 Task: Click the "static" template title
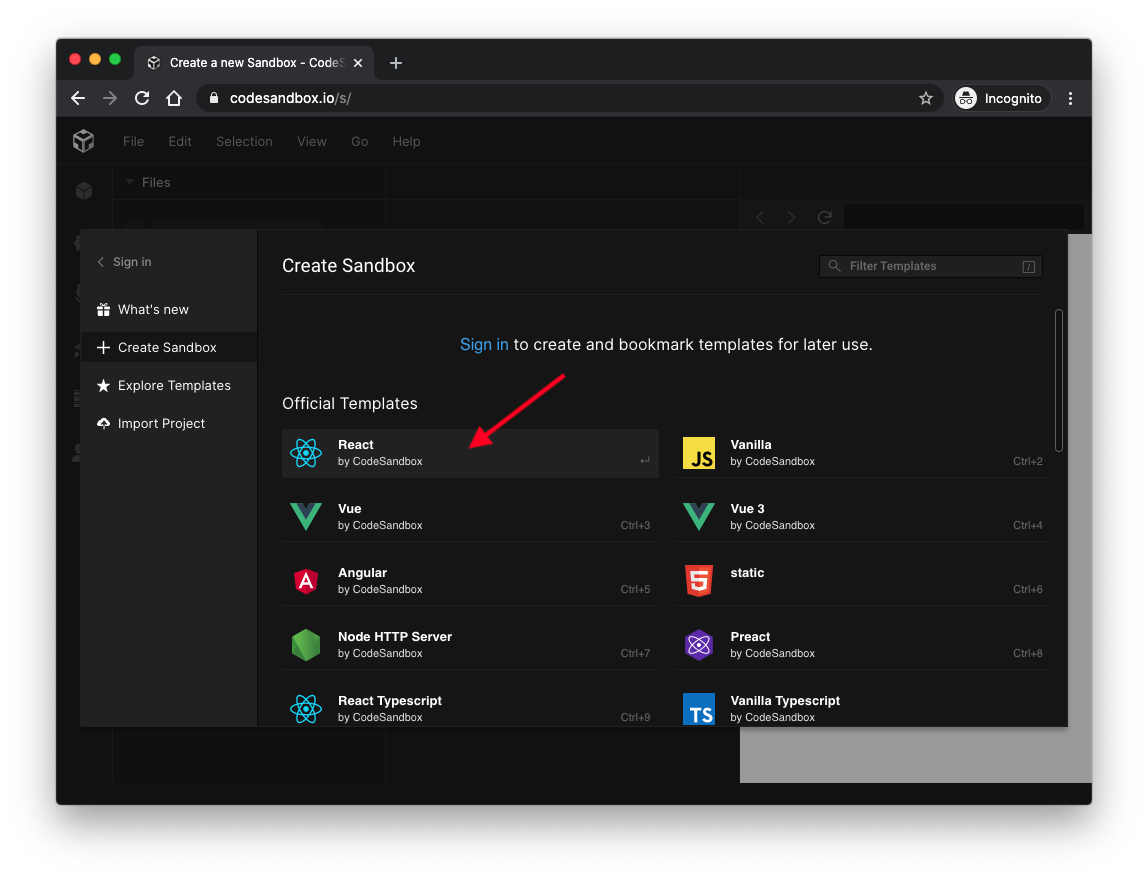(747, 572)
